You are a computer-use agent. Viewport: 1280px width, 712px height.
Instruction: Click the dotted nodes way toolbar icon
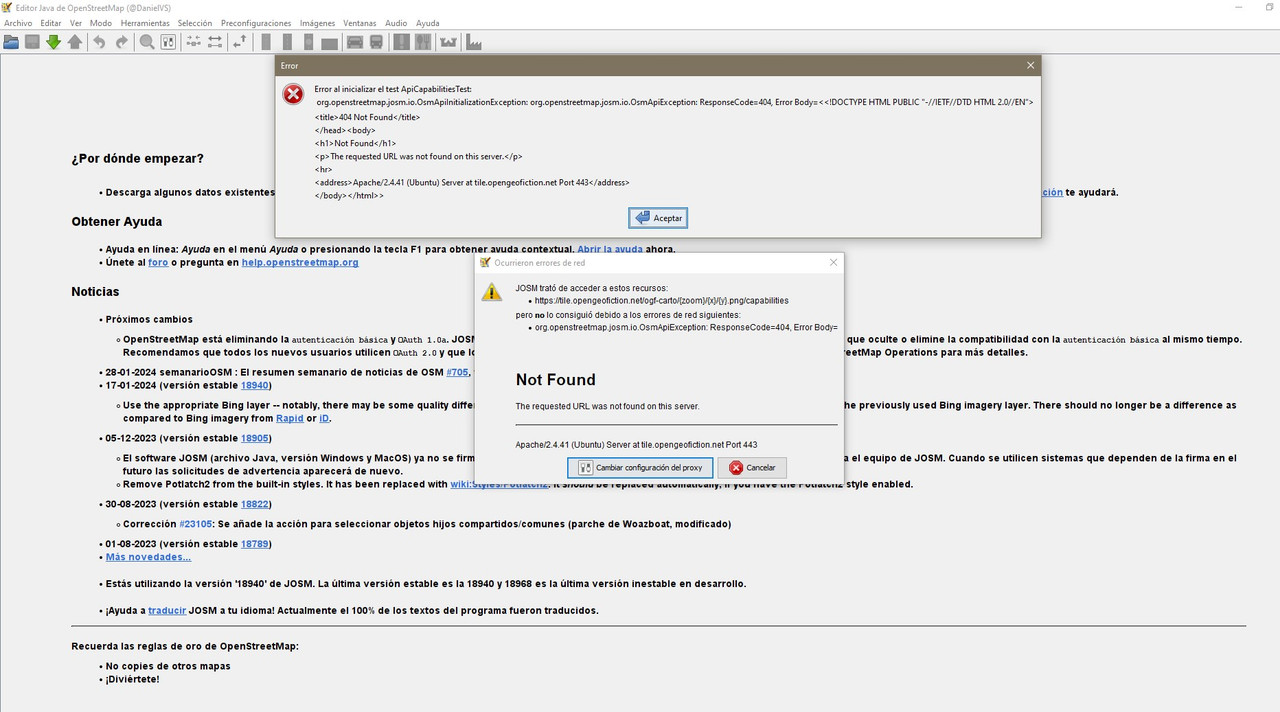pyautogui.click(x=193, y=42)
